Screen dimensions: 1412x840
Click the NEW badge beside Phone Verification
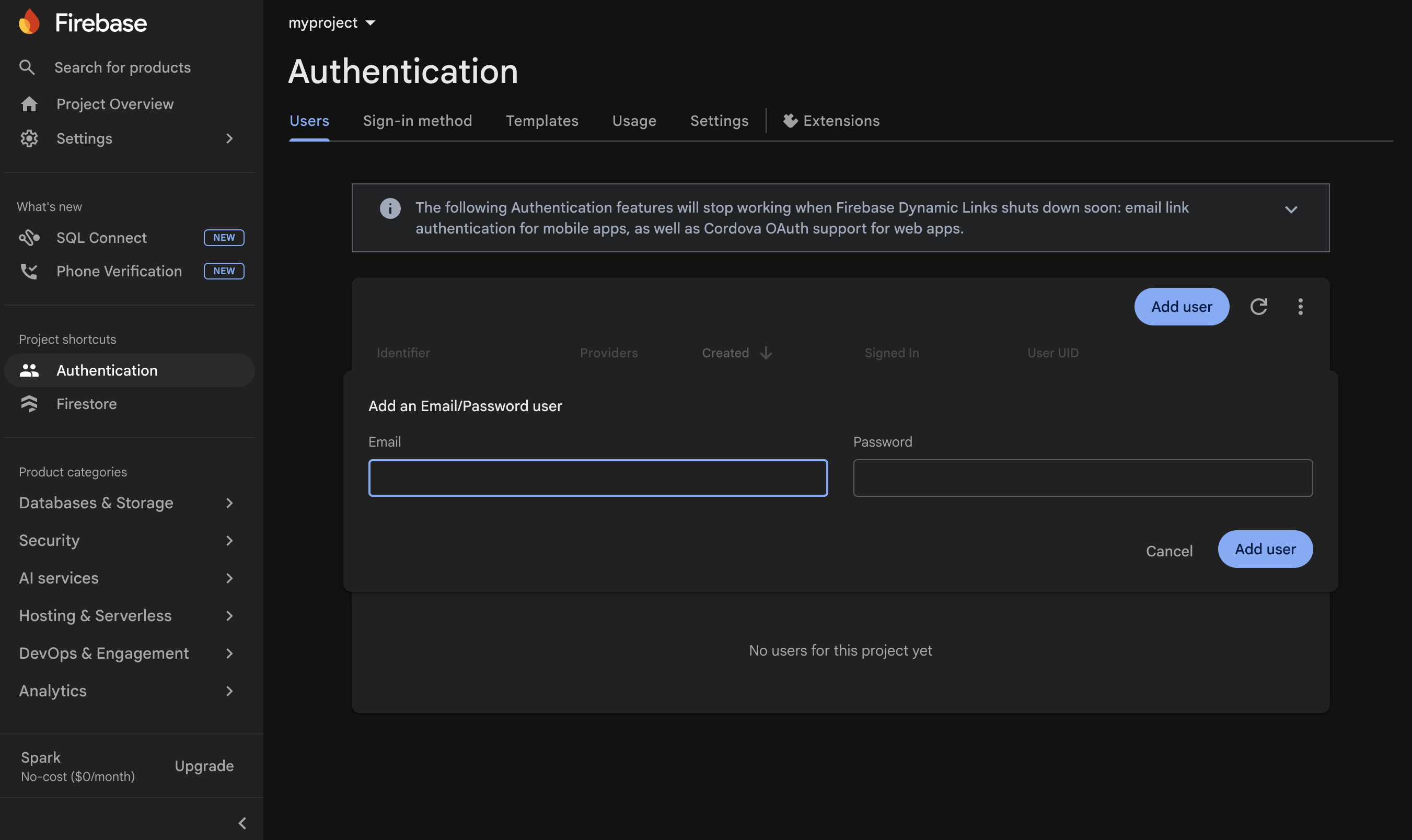224,271
